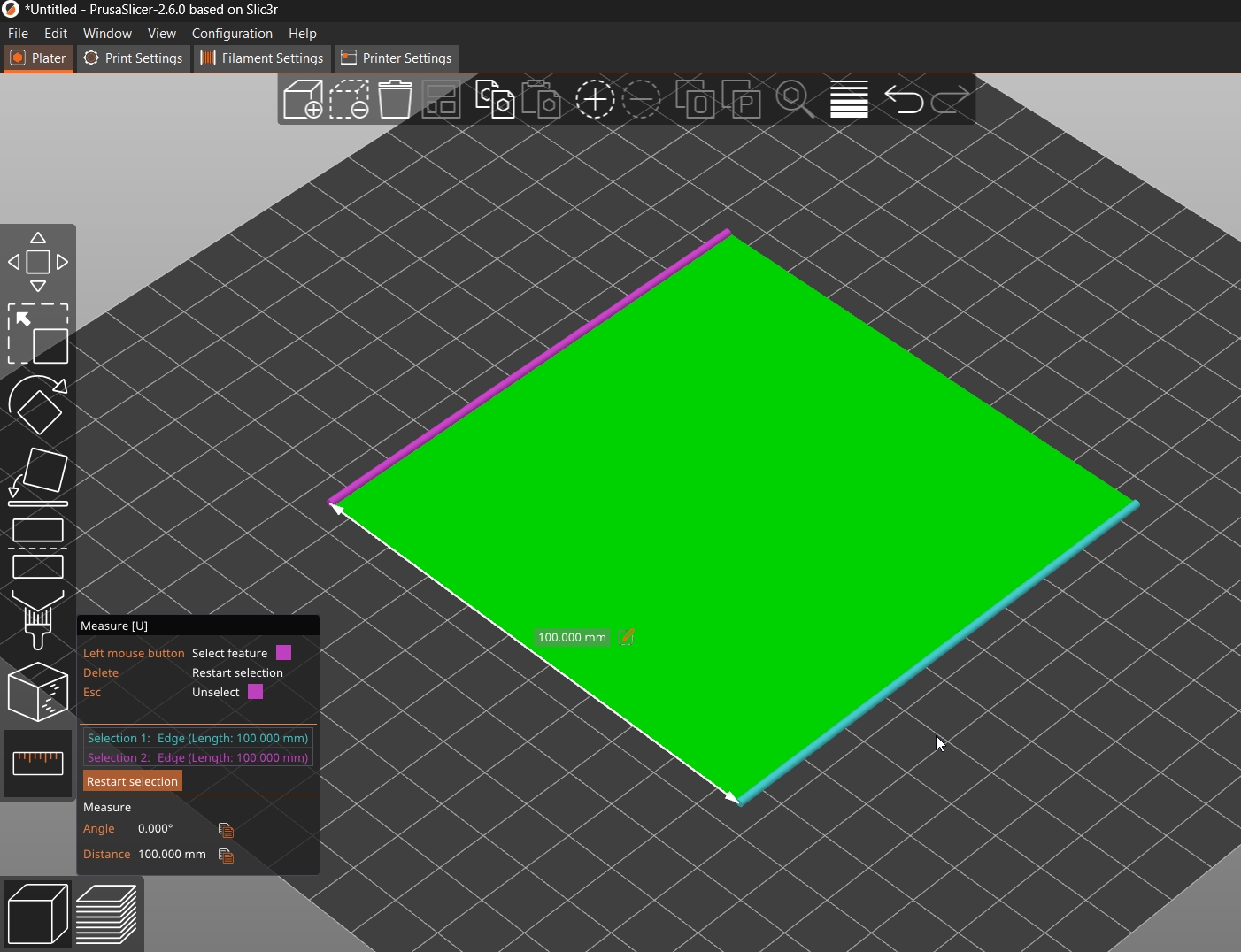Image resolution: width=1241 pixels, height=952 pixels.
Task: Open the variable layer height tool
Action: pos(849,99)
